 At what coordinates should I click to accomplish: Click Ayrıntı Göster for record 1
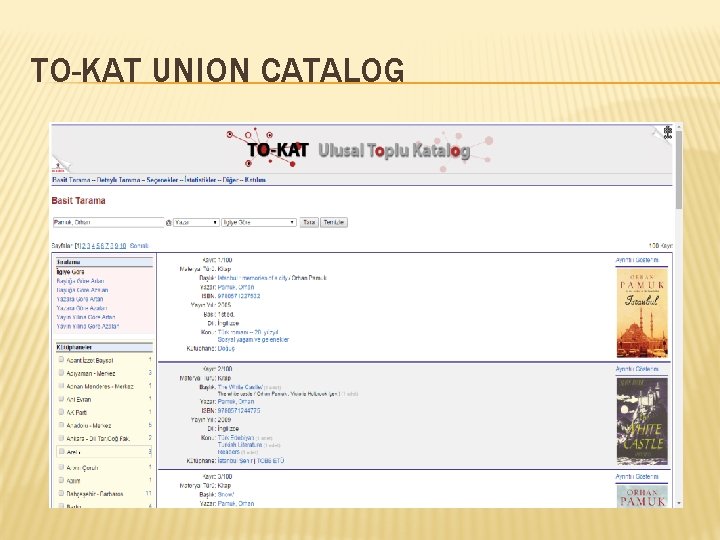tap(637, 260)
